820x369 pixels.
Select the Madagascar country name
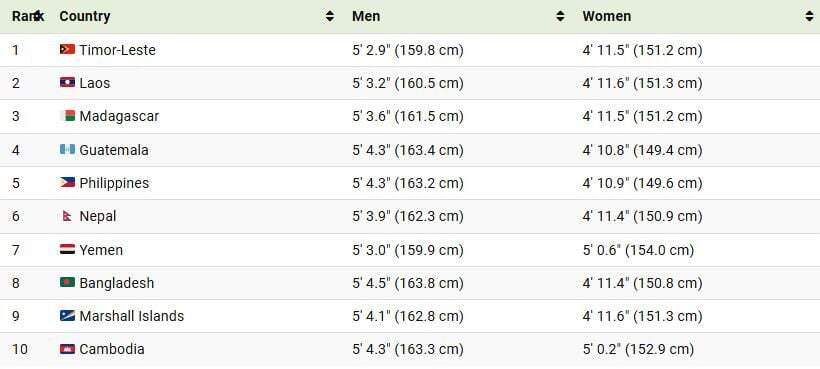coord(119,117)
